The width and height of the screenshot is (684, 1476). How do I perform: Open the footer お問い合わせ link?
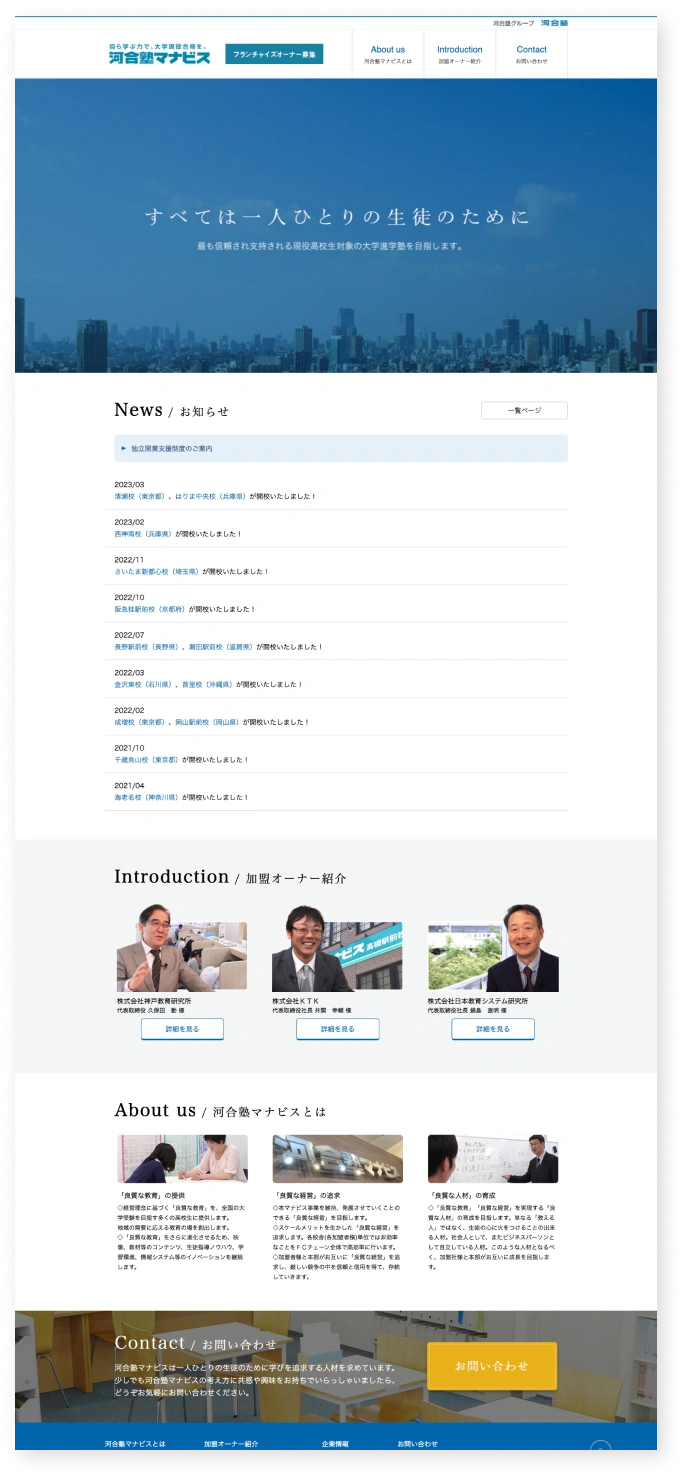point(417,1444)
